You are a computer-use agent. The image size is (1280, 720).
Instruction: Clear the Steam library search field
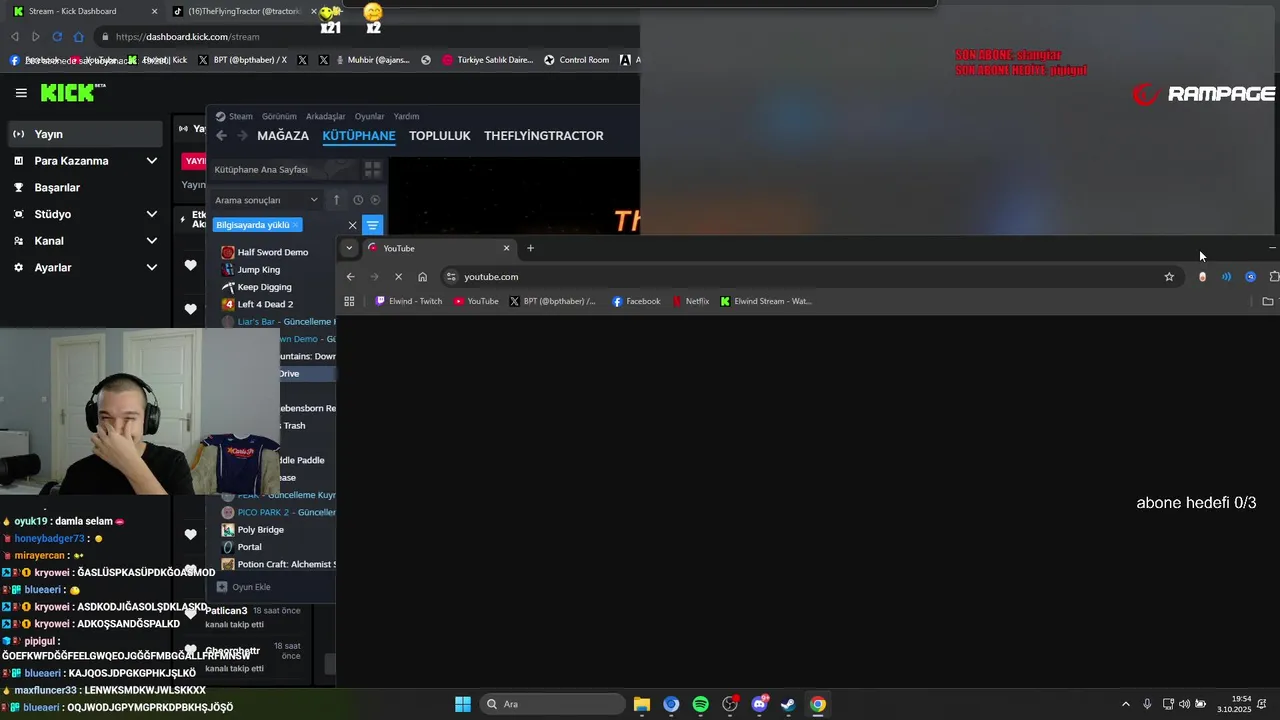tap(352, 225)
